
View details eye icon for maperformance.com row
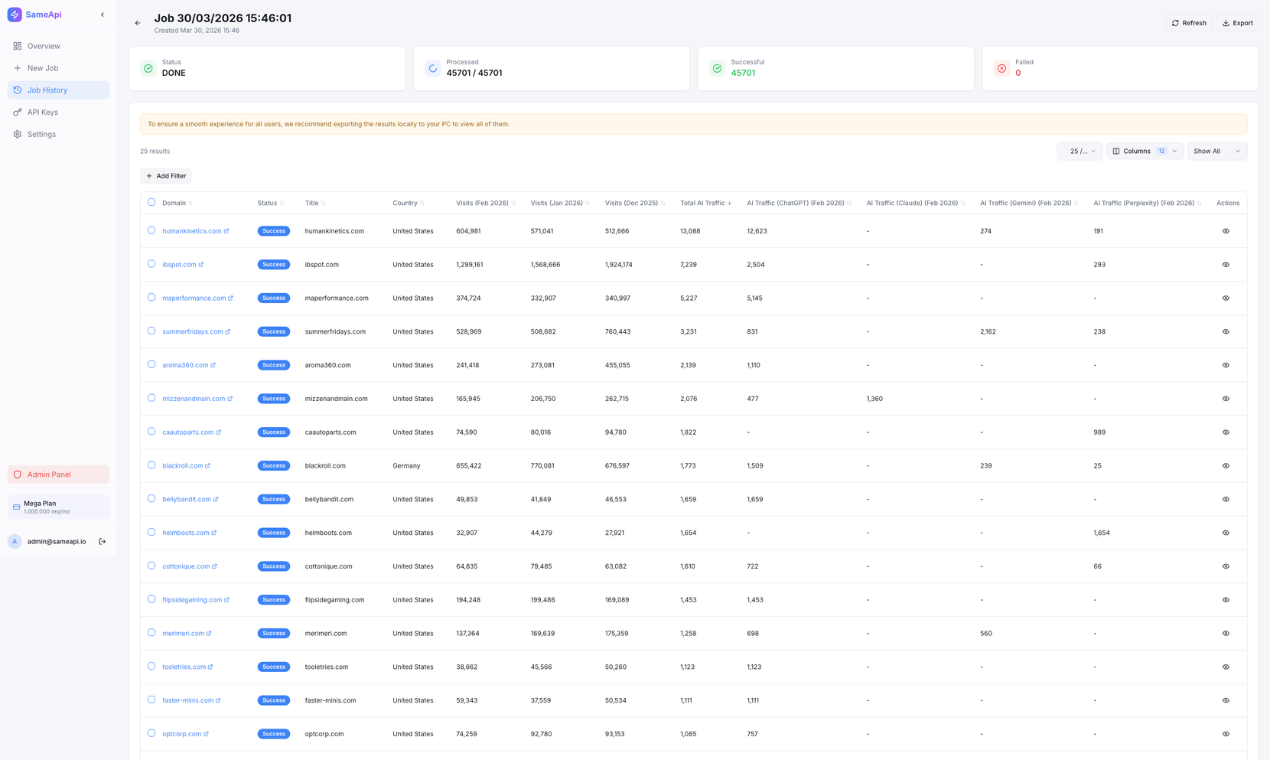click(1226, 298)
